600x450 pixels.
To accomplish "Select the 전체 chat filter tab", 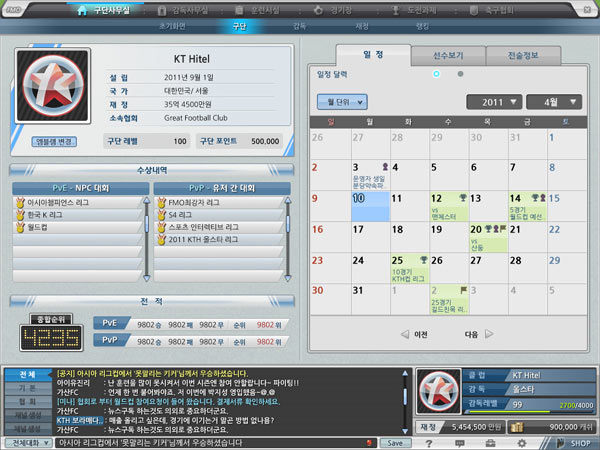I will pos(28,374).
